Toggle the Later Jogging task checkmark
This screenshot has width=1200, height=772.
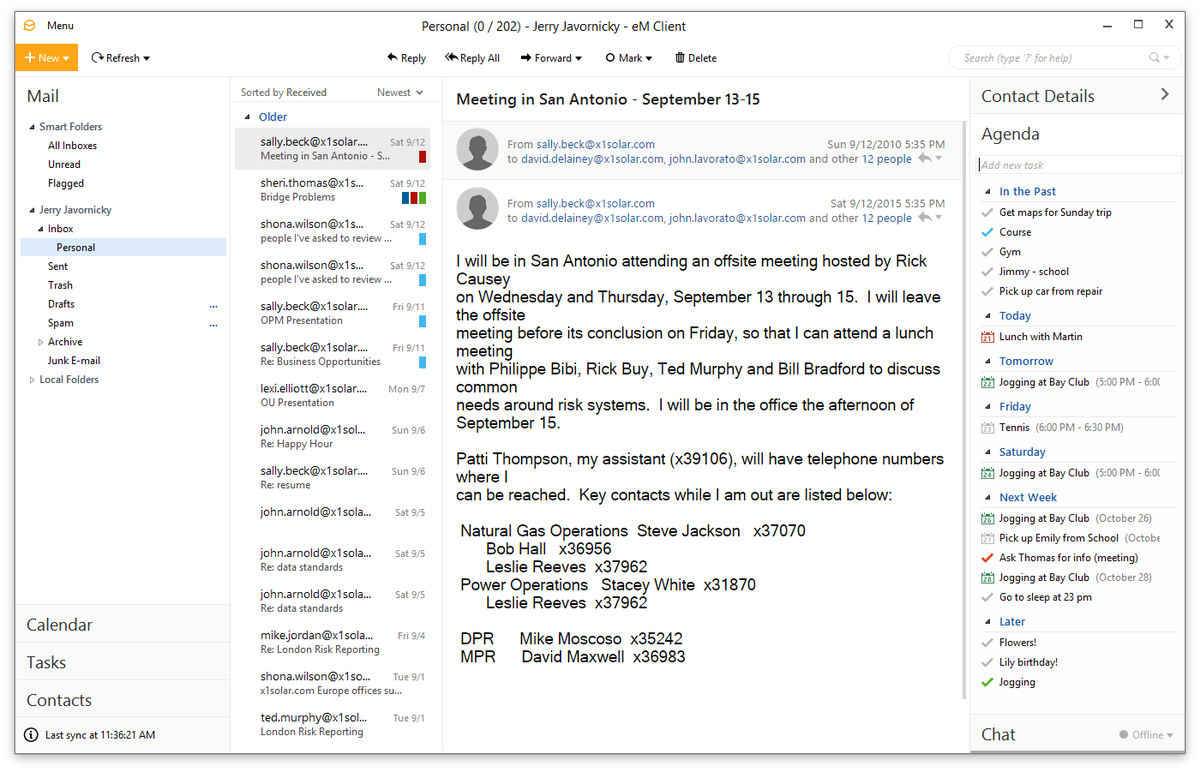988,682
